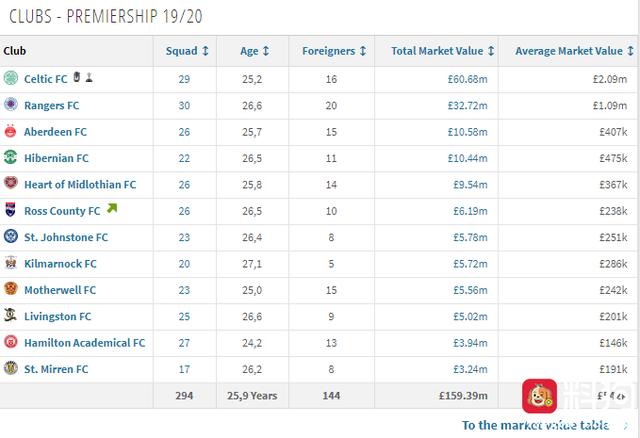Open the St. Johnstone FC link

coord(66,237)
